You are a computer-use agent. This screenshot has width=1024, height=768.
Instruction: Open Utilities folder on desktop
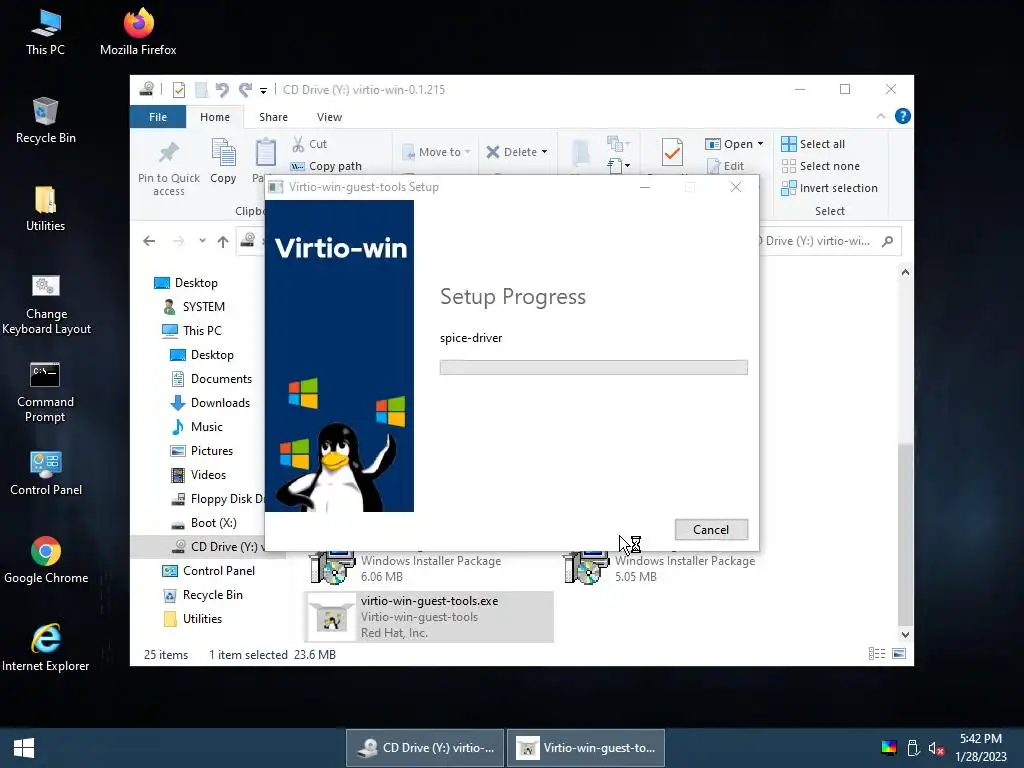tap(45, 208)
